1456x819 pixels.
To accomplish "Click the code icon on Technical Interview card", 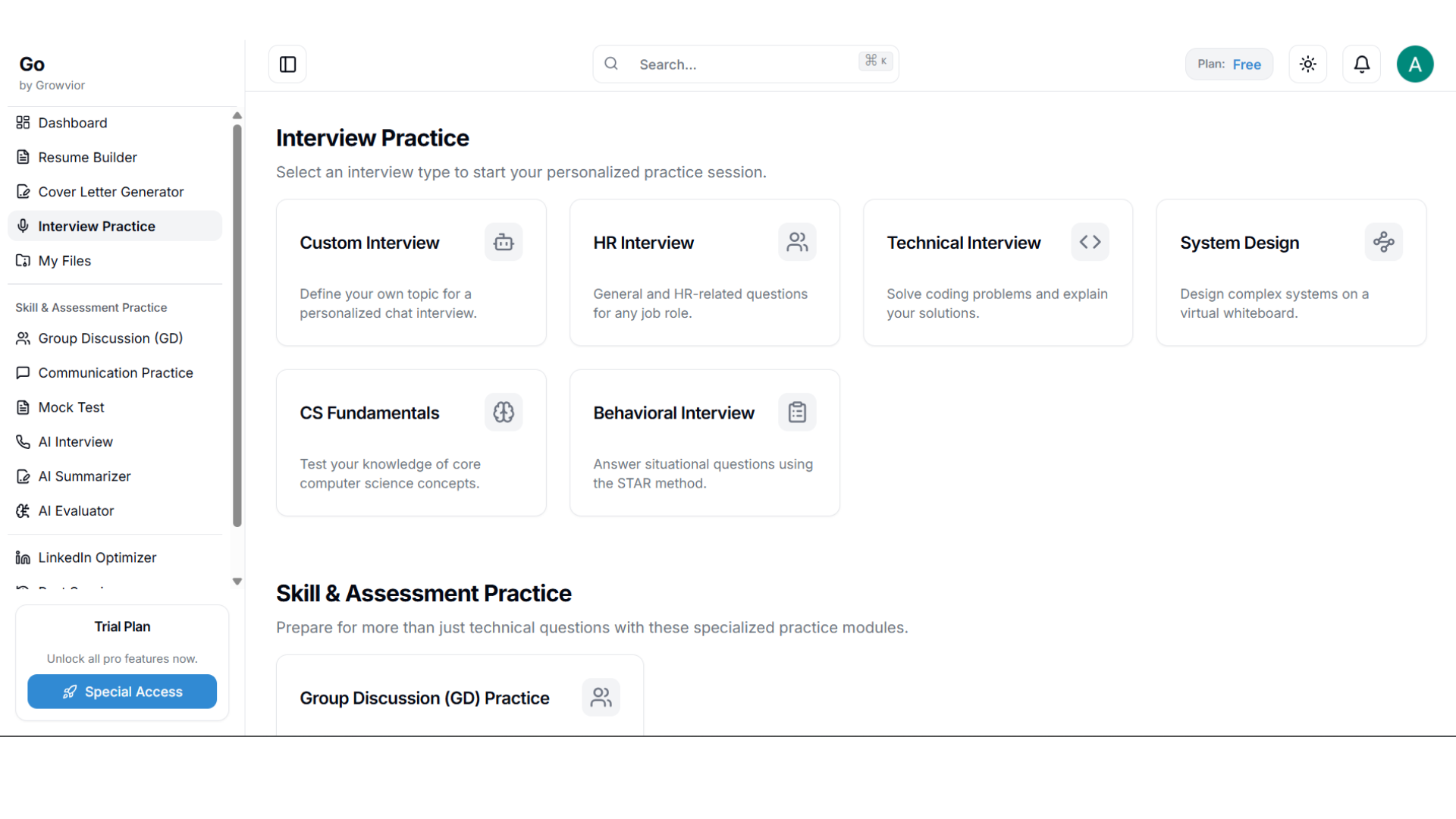I will point(1090,242).
